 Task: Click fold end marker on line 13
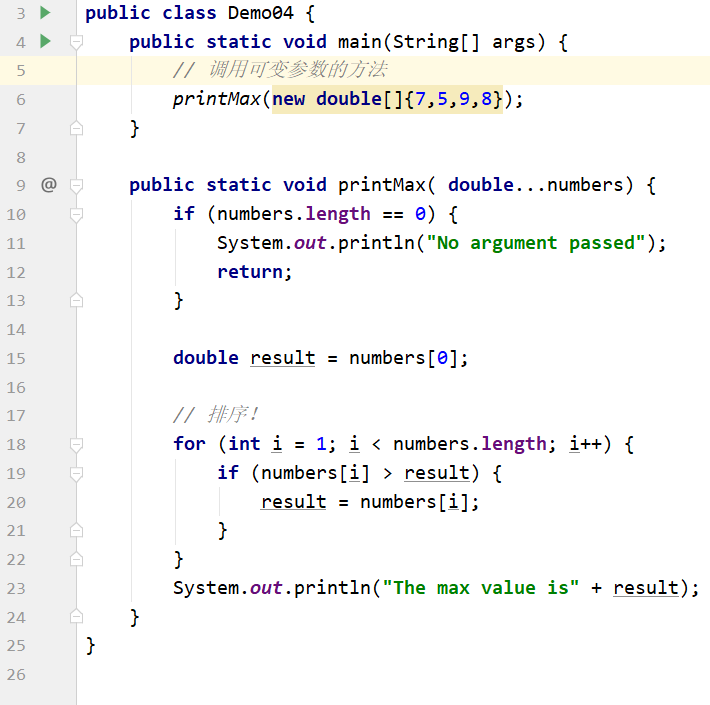(76, 301)
